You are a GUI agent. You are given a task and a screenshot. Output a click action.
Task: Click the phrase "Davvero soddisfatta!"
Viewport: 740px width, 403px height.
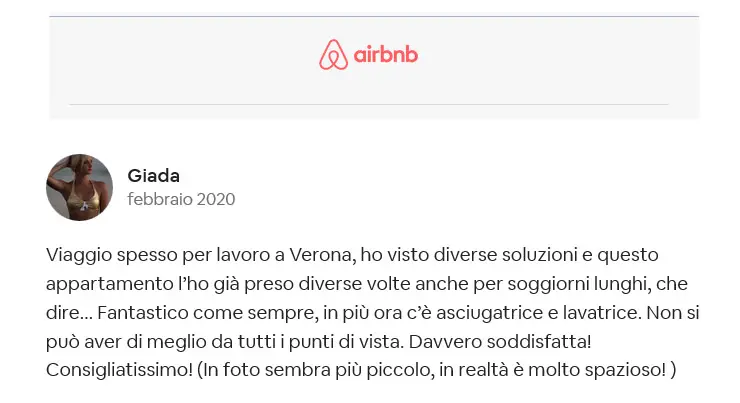coord(500,341)
